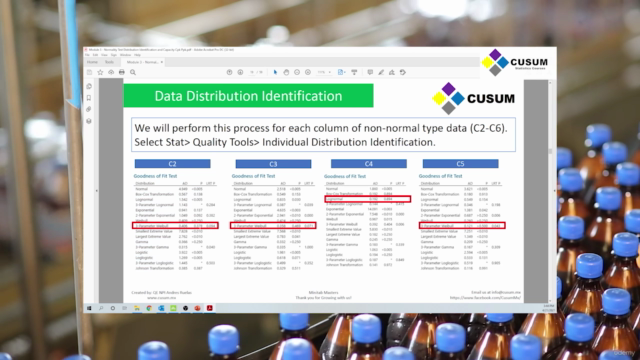Open the Window menu
This screenshot has width=640, height=360.
125,55
